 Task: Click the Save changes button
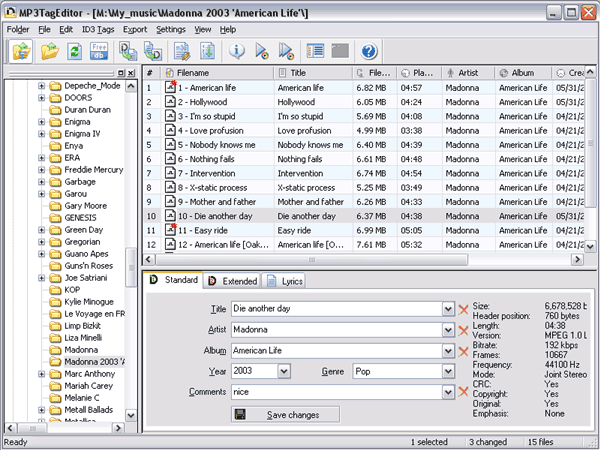pos(285,415)
